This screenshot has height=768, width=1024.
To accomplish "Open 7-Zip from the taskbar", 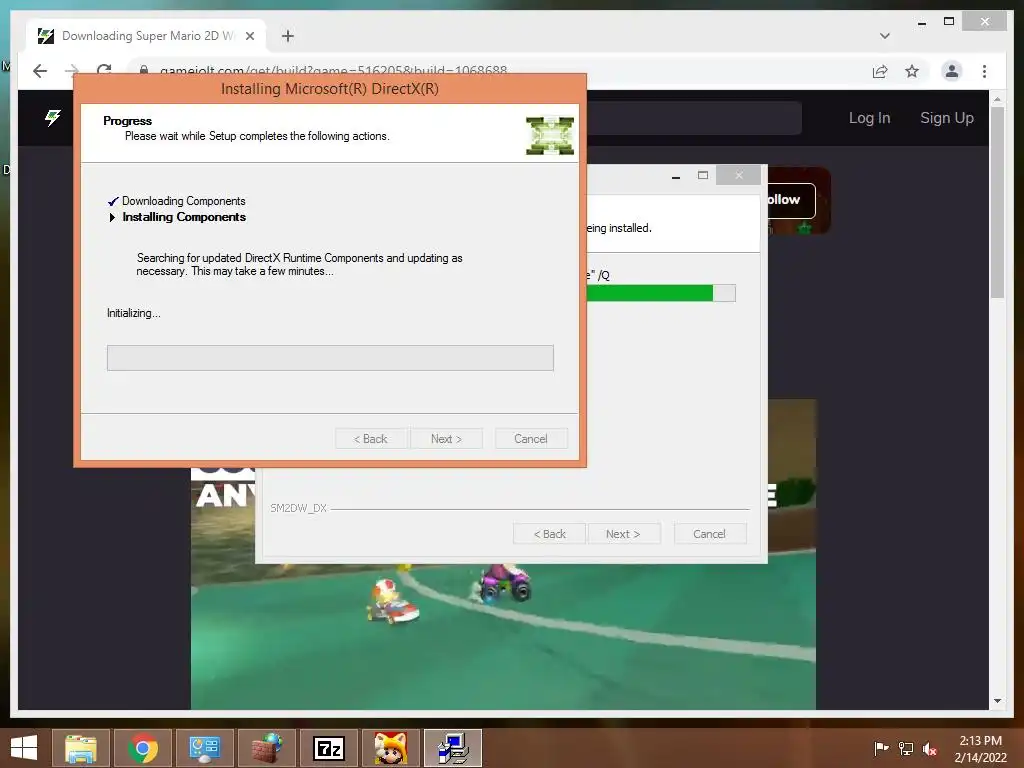I will 328,748.
